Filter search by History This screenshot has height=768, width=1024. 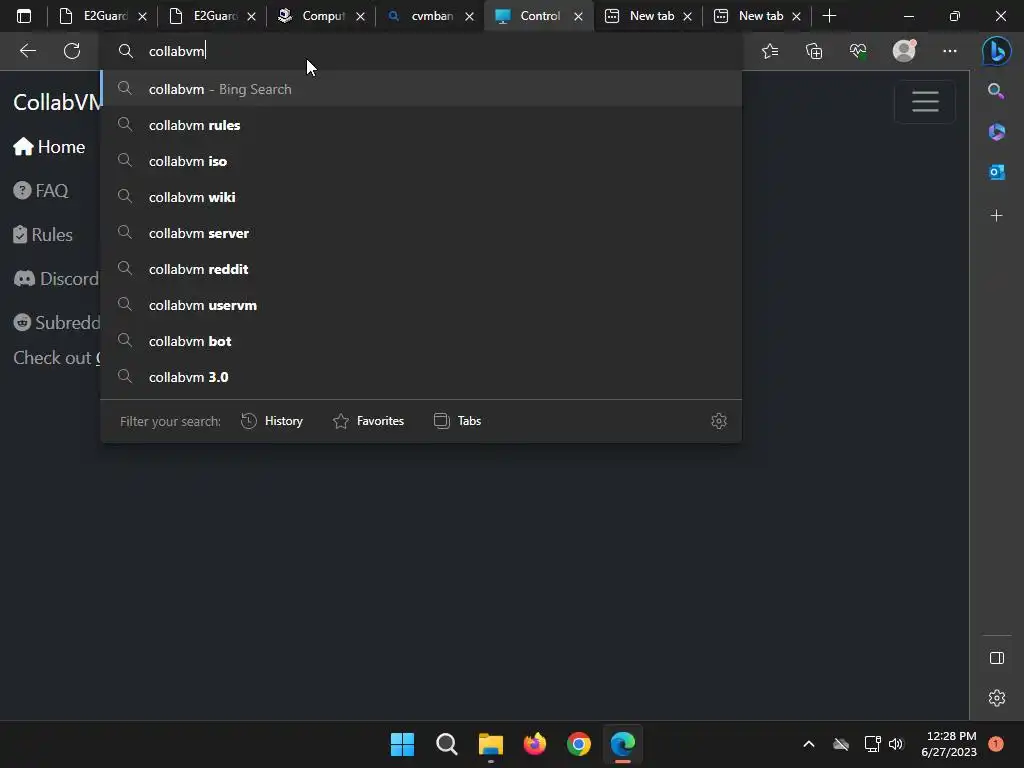(x=272, y=421)
